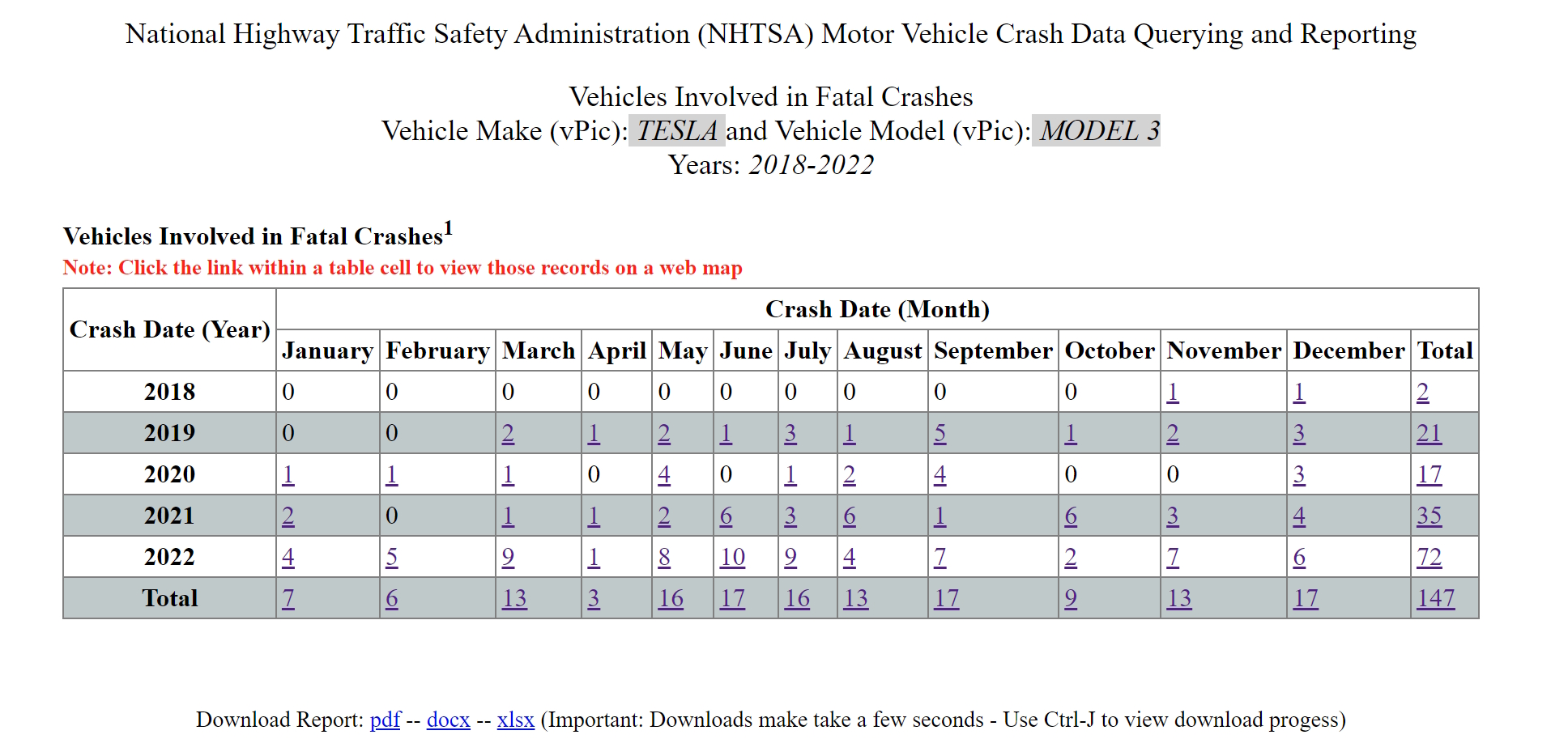Open the 2022 Total 72 link
The width and height of the screenshot is (1568, 756).
point(1429,557)
